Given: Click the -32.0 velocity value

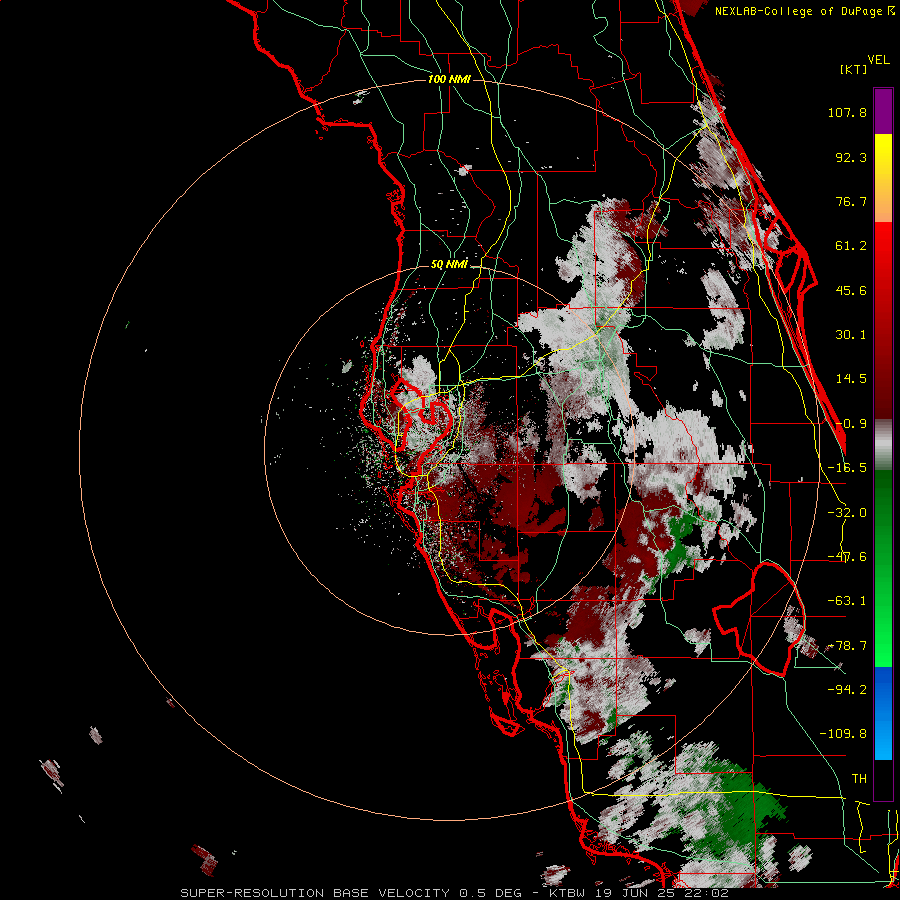Looking at the screenshot, I should 847,513.
